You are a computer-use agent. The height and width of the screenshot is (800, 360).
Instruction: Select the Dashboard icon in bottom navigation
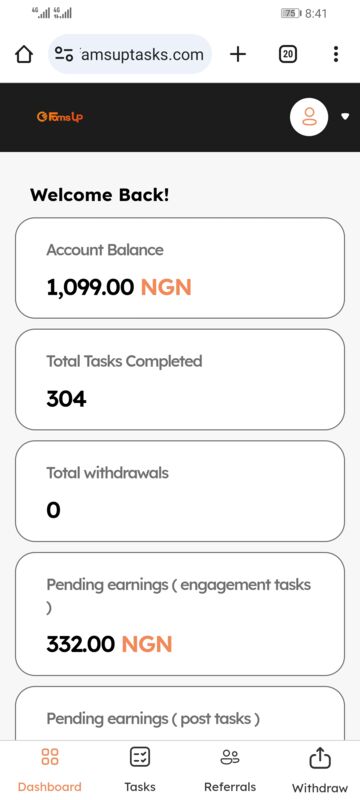point(49,757)
